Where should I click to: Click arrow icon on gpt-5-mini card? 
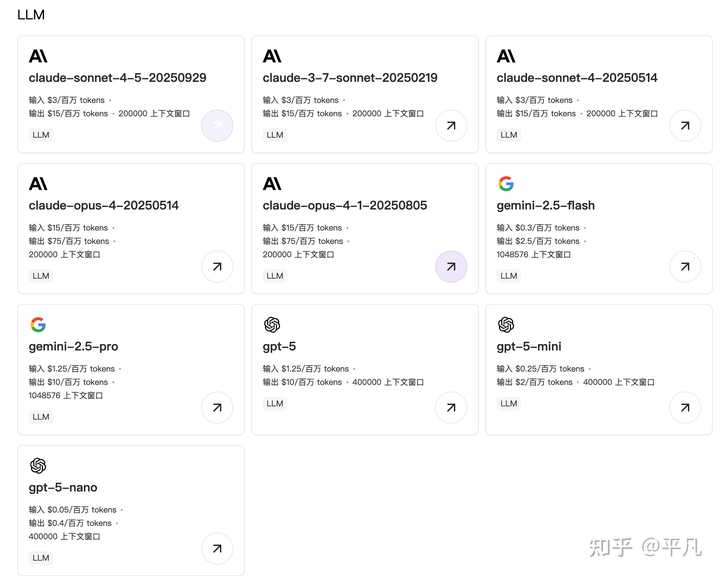click(x=685, y=408)
